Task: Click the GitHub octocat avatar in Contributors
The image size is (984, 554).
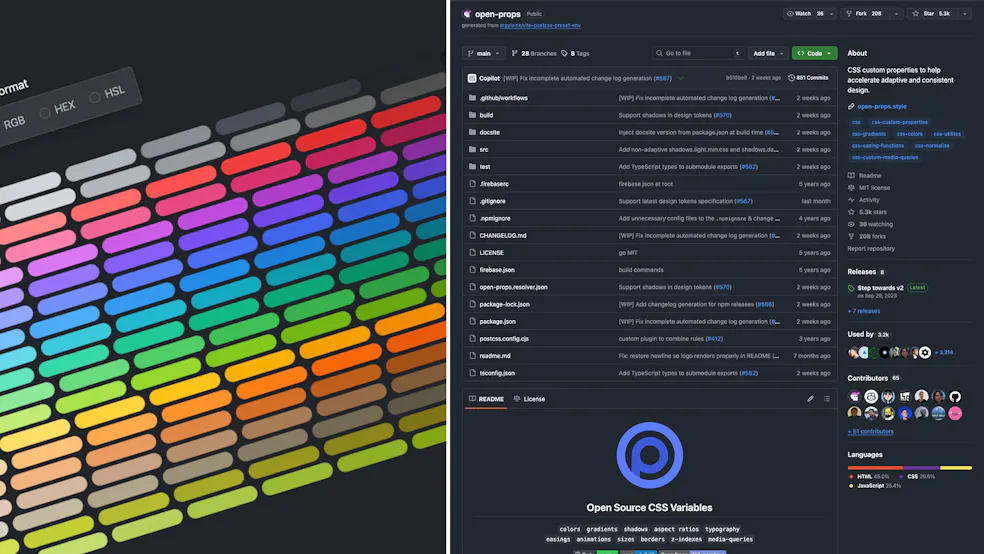Action: [x=955, y=397]
